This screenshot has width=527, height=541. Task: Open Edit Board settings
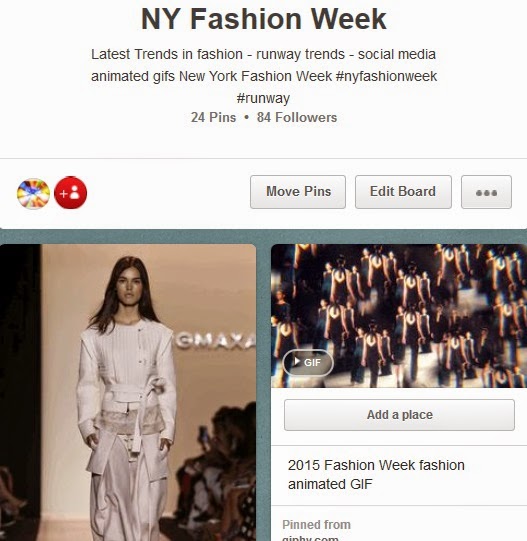coord(403,192)
